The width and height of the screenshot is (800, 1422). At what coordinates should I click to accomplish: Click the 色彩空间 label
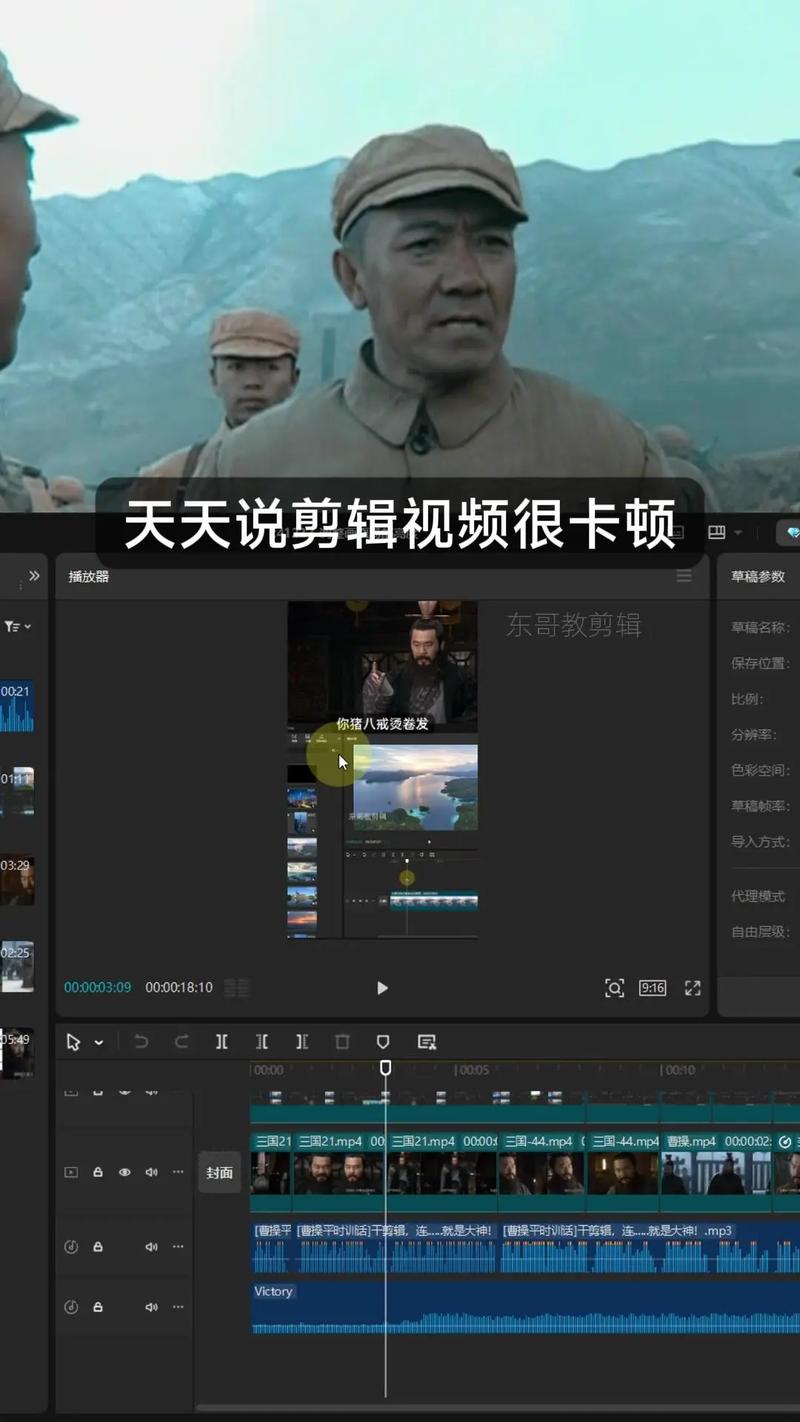[x=760, y=771]
